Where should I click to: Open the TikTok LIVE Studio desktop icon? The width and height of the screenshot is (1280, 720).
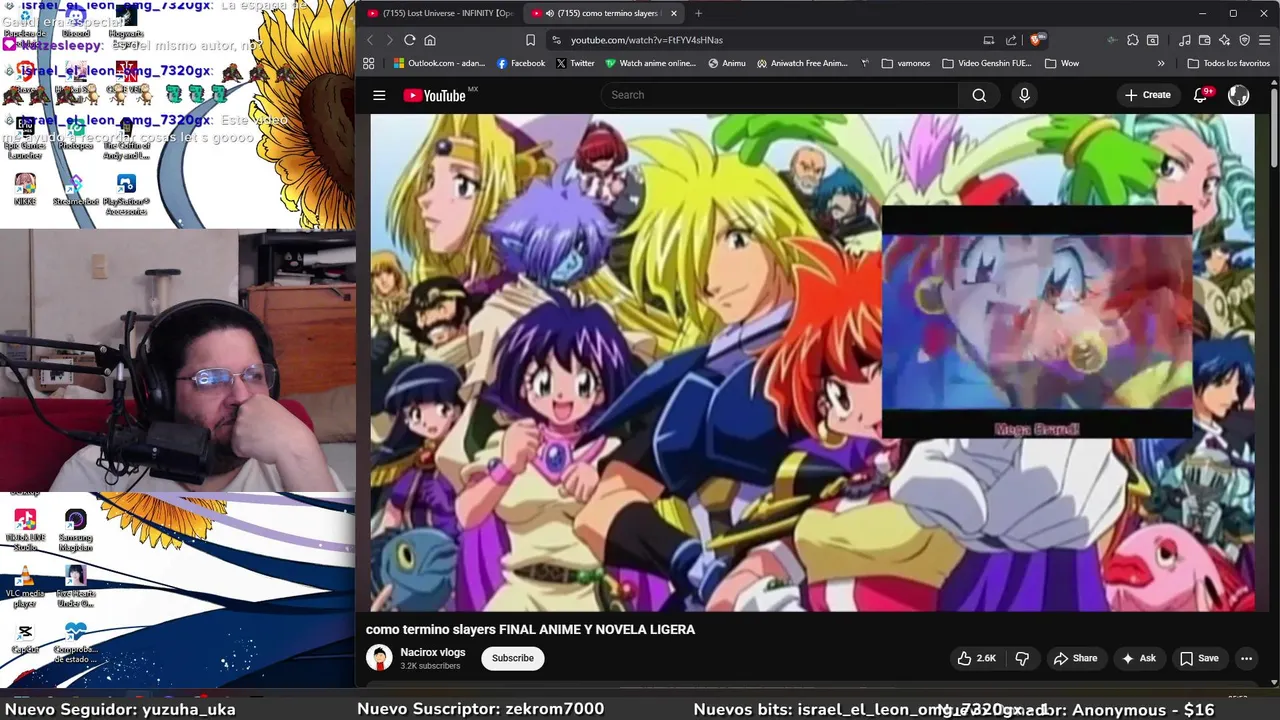[x=25, y=531]
